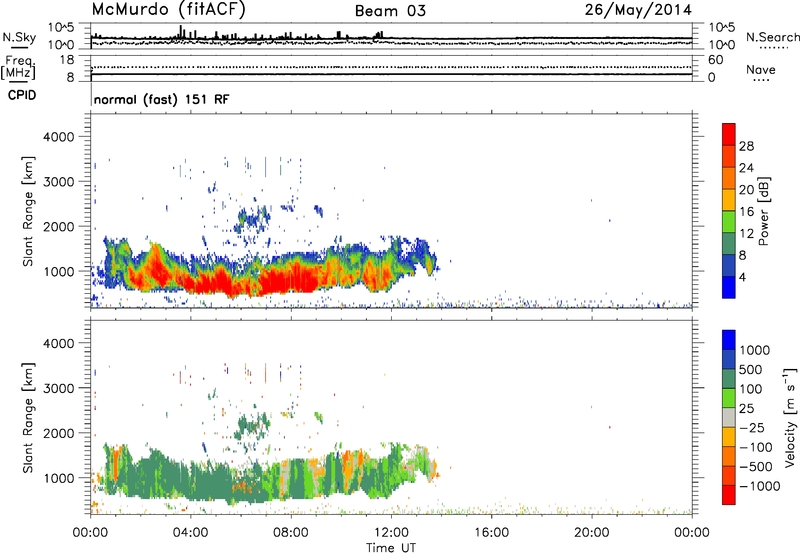This screenshot has width=800, height=554.
Task: Click the McMurdo (fitACF) title text
Action: 168,10
